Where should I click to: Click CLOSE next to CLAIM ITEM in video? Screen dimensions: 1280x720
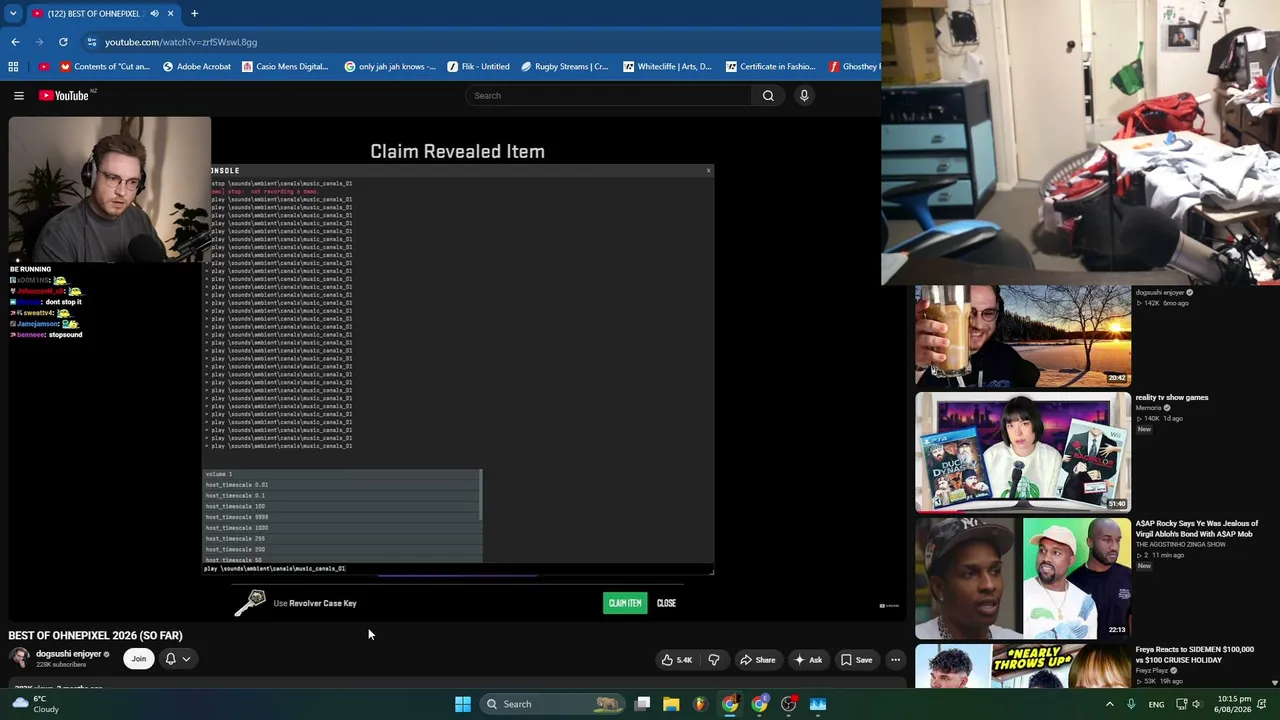pos(667,603)
